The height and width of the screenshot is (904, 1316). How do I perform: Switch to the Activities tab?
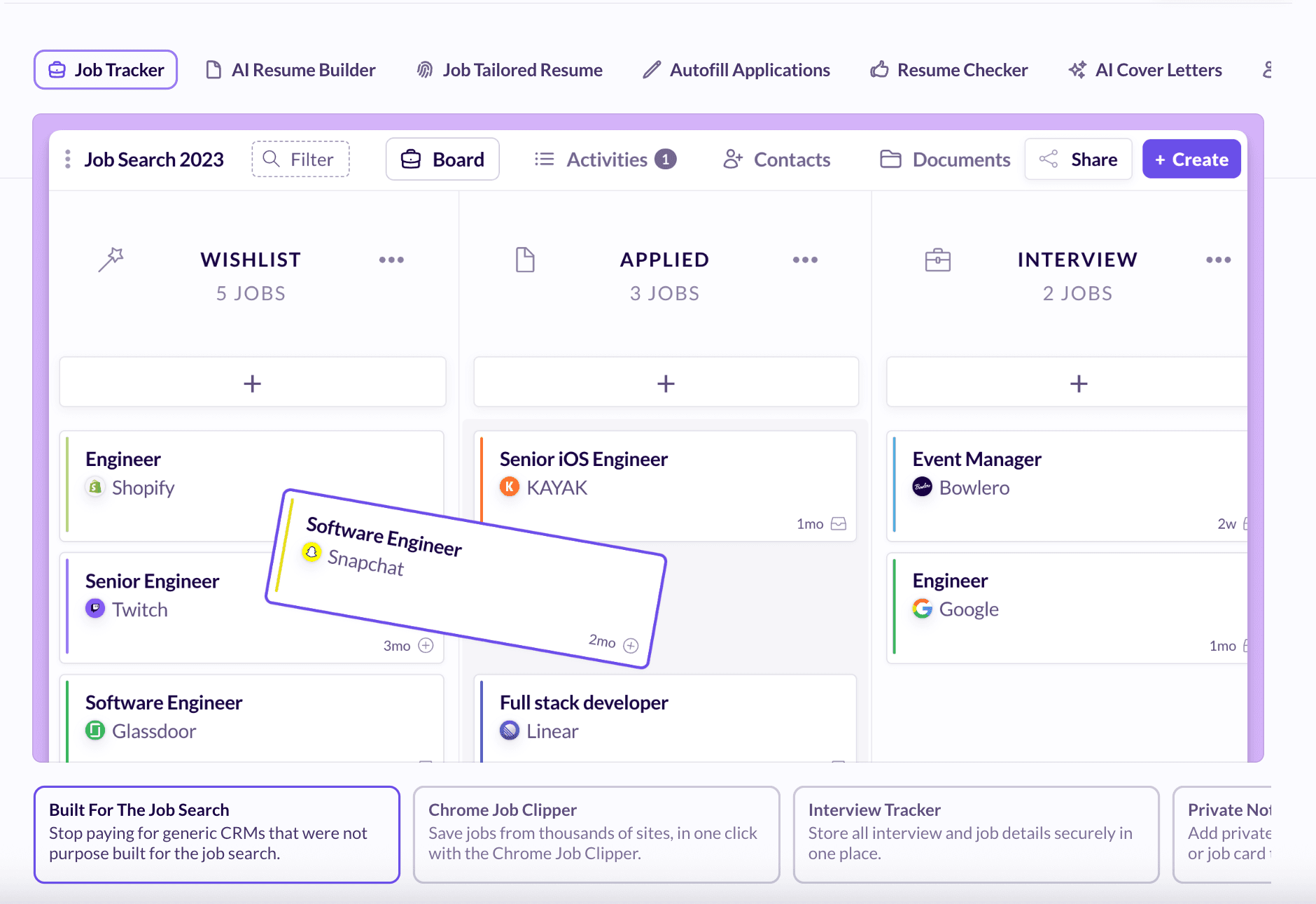605,160
